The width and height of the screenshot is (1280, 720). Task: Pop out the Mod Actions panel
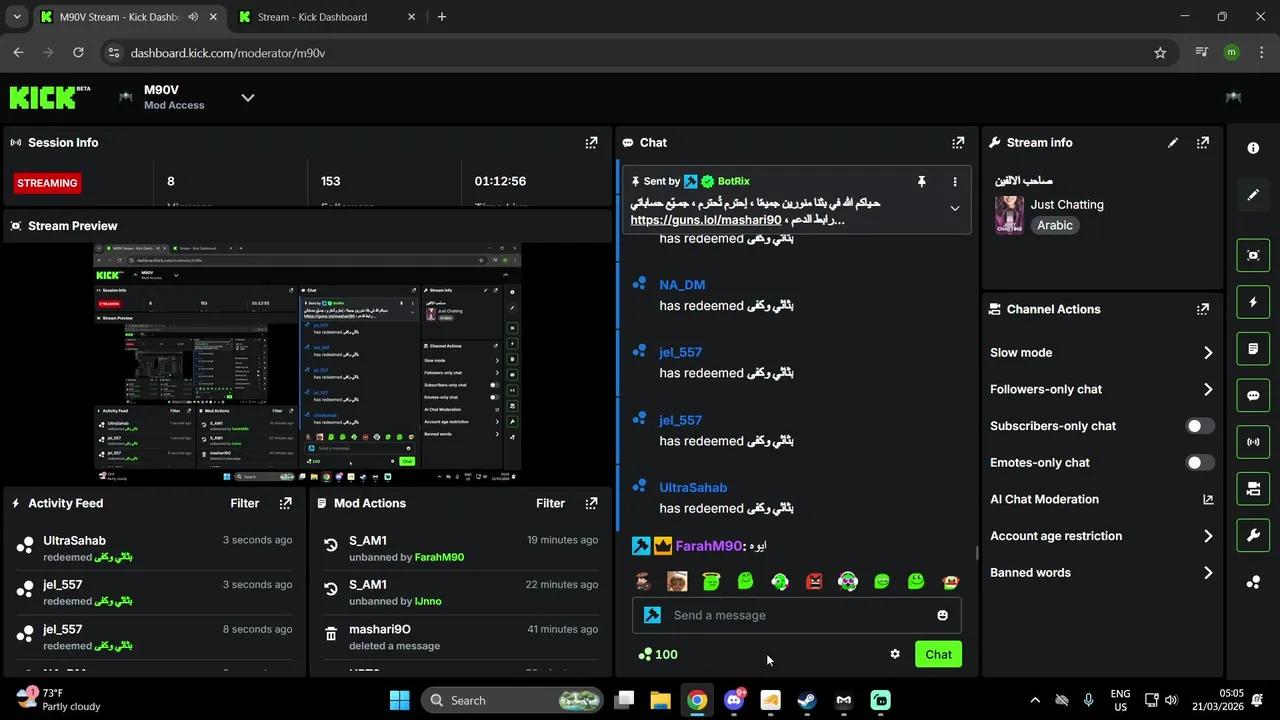click(591, 503)
